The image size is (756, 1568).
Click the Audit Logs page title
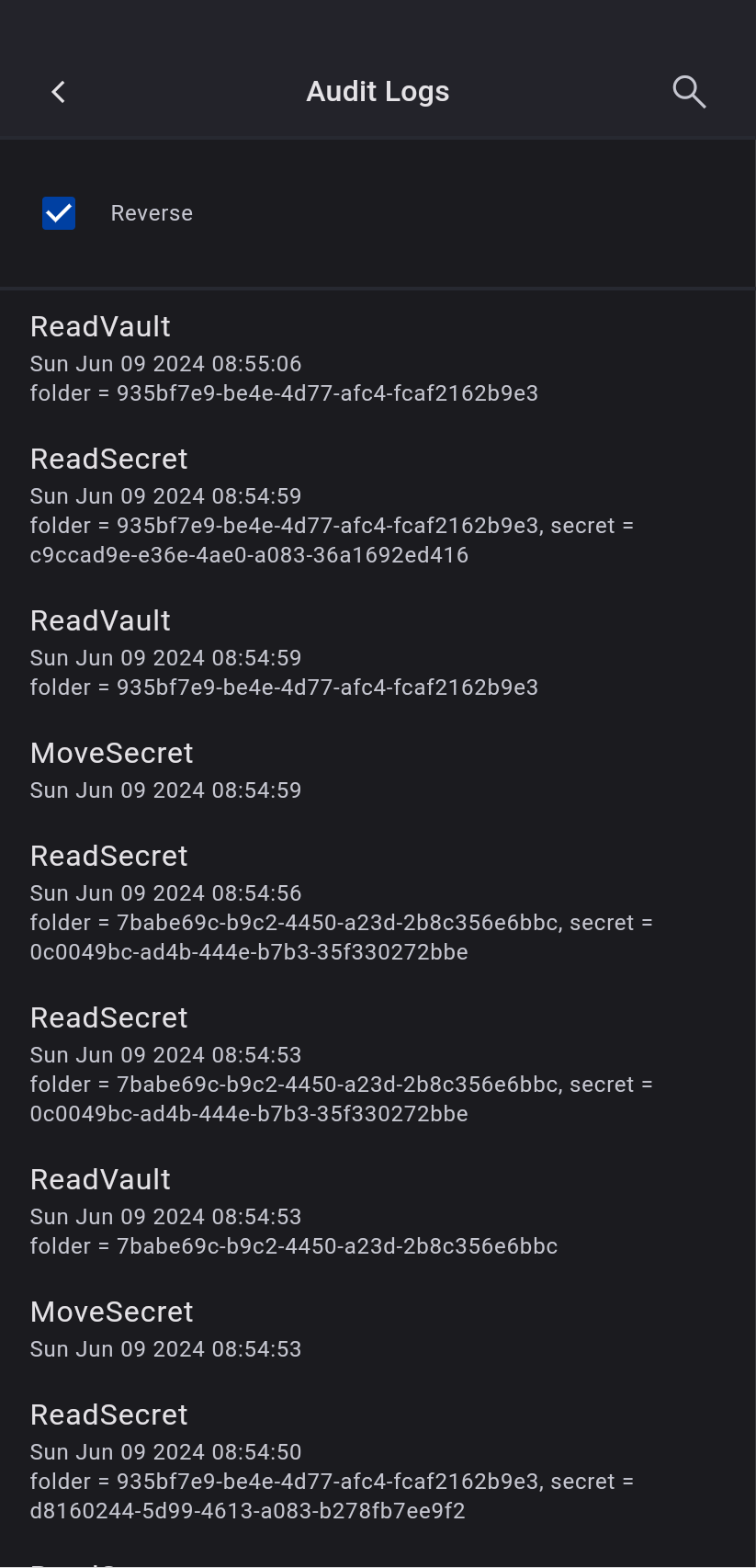pos(378,92)
